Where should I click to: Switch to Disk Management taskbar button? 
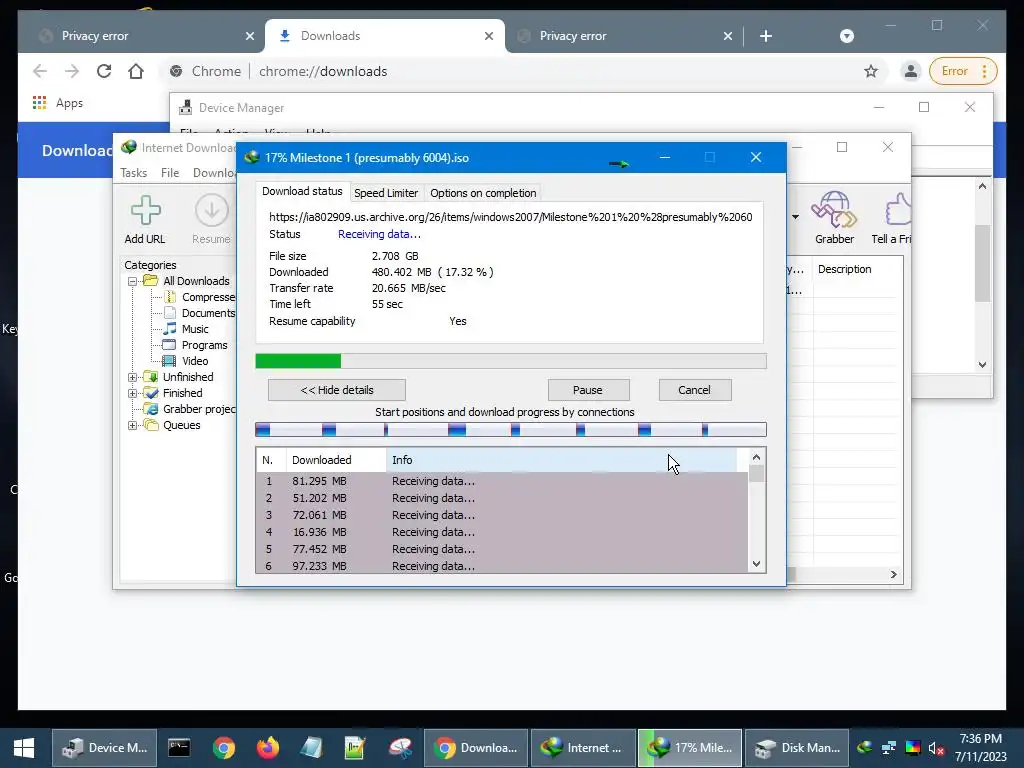click(x=797, y=748)
